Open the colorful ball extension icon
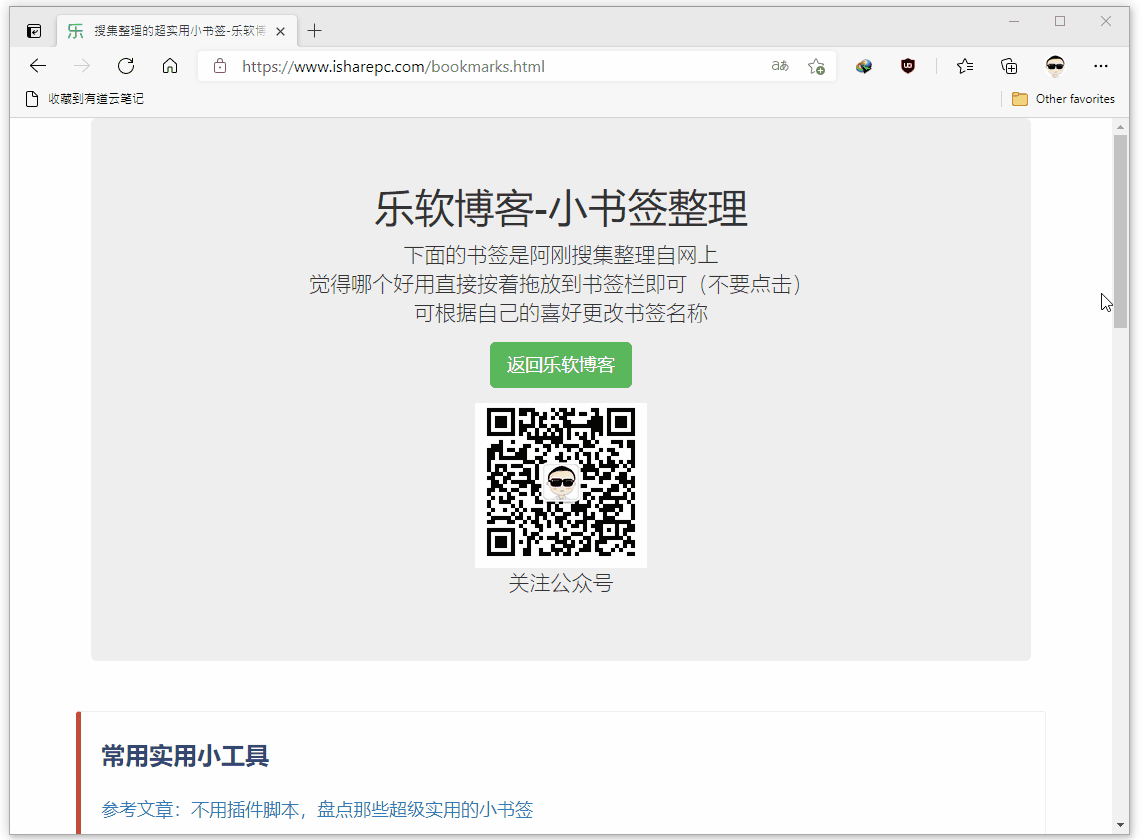The image size is (1141, 840). [x=864, y=66]
